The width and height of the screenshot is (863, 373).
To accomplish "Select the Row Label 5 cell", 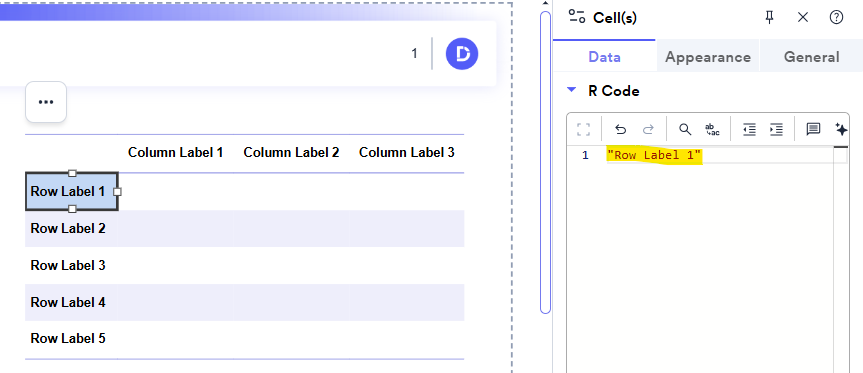I will click(72, 338).
